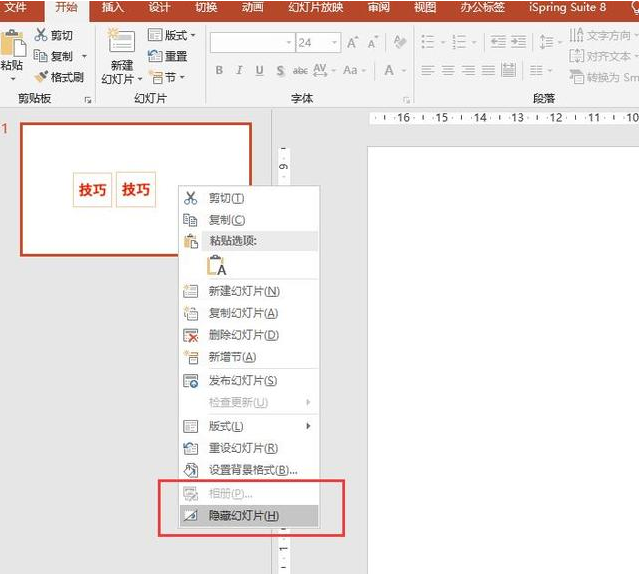Click Format Background (设置背景格式) menu entry

pyautogui.click(x=252, y=470)
